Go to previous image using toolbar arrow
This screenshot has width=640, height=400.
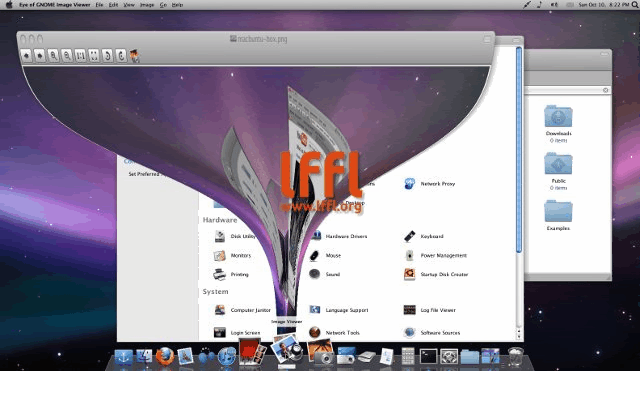click(x=26, y=55)
